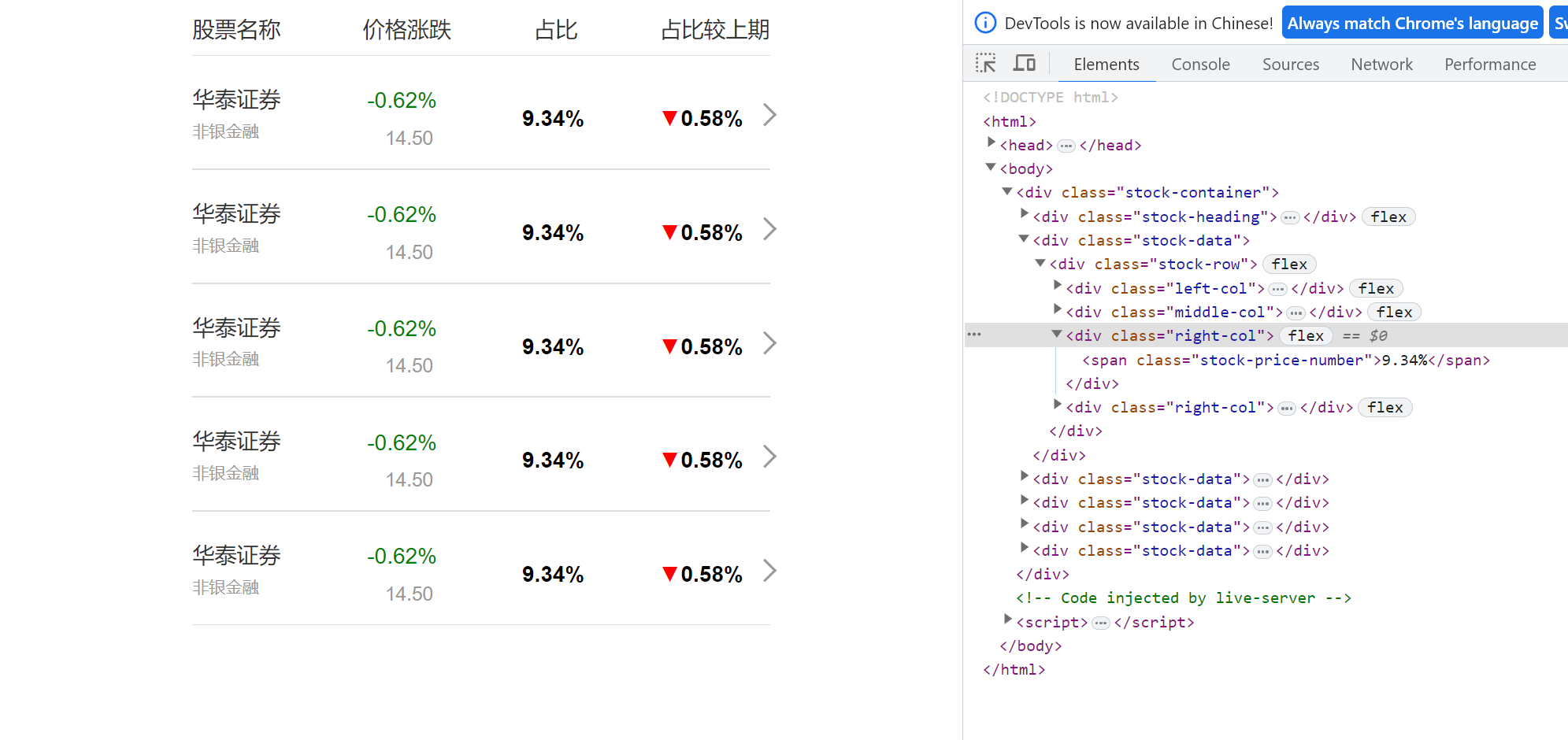Toggle the device toolbar icon
This screenshot has height=740, width=1568.
coord(1024,63)
